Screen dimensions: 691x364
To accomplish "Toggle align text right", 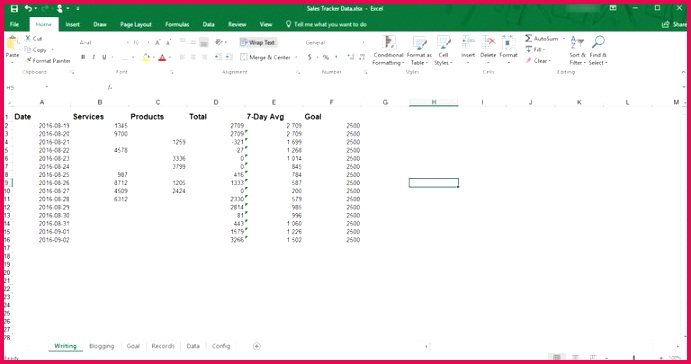I will point(204,57).
